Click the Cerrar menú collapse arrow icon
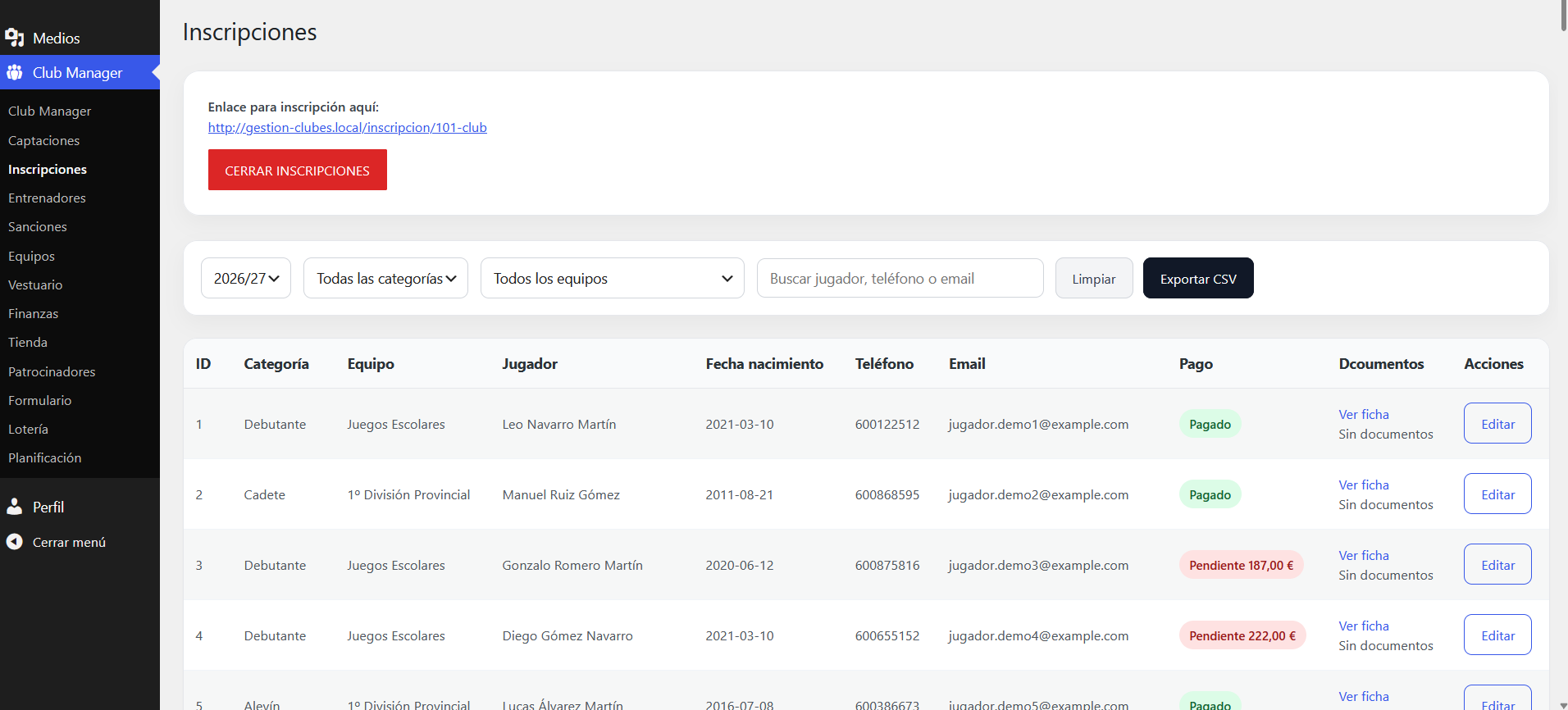The width and height of the screenshot is (1568, 710). click(x=14, y=542)
